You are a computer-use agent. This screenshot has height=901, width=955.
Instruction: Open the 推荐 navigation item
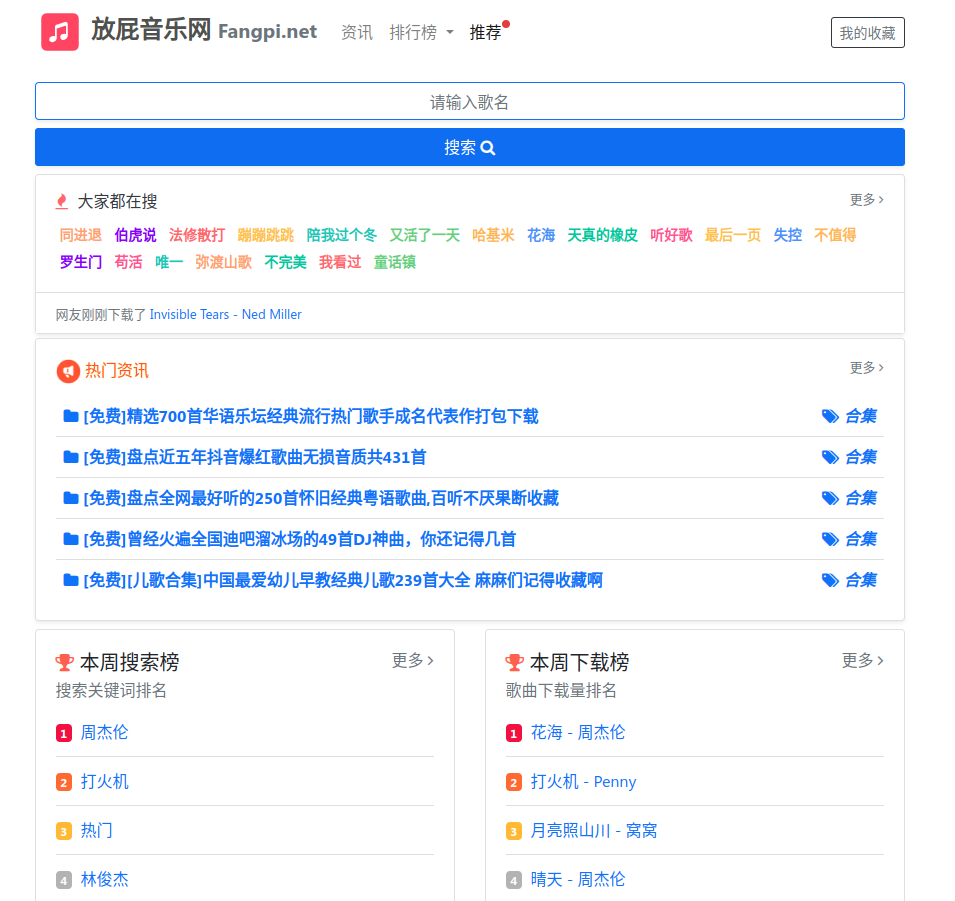[486, 32]
